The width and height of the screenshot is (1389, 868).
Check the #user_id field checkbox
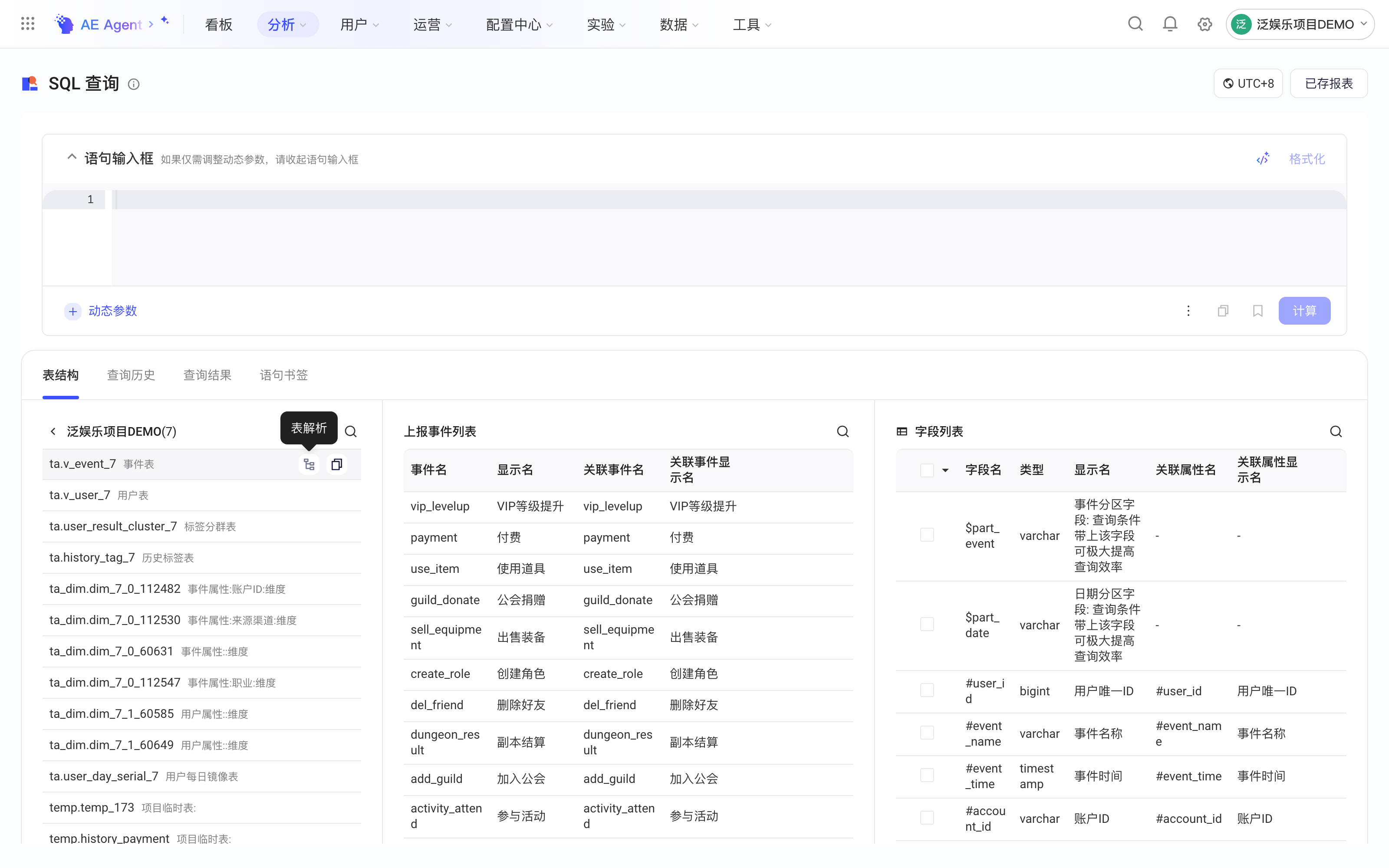[x=927, y=690]
